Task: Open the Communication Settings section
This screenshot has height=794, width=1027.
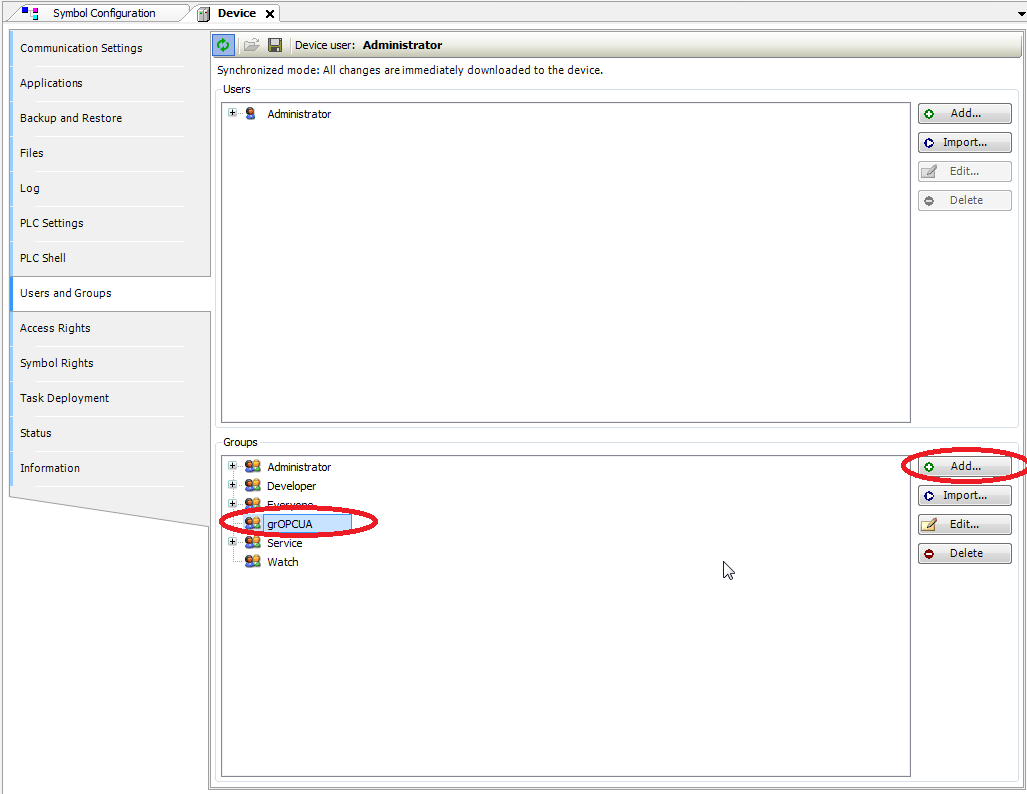Action: coord(81,48)
